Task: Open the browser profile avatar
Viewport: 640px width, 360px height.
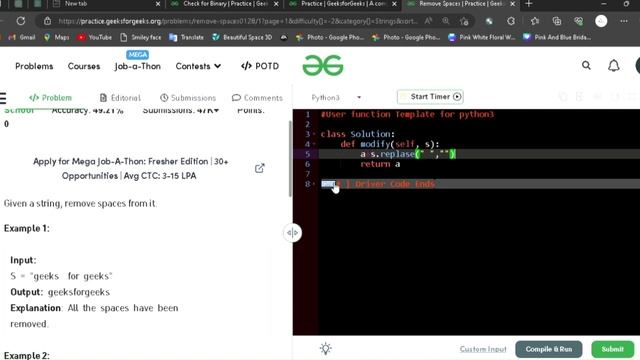Action: click(601, 21)
